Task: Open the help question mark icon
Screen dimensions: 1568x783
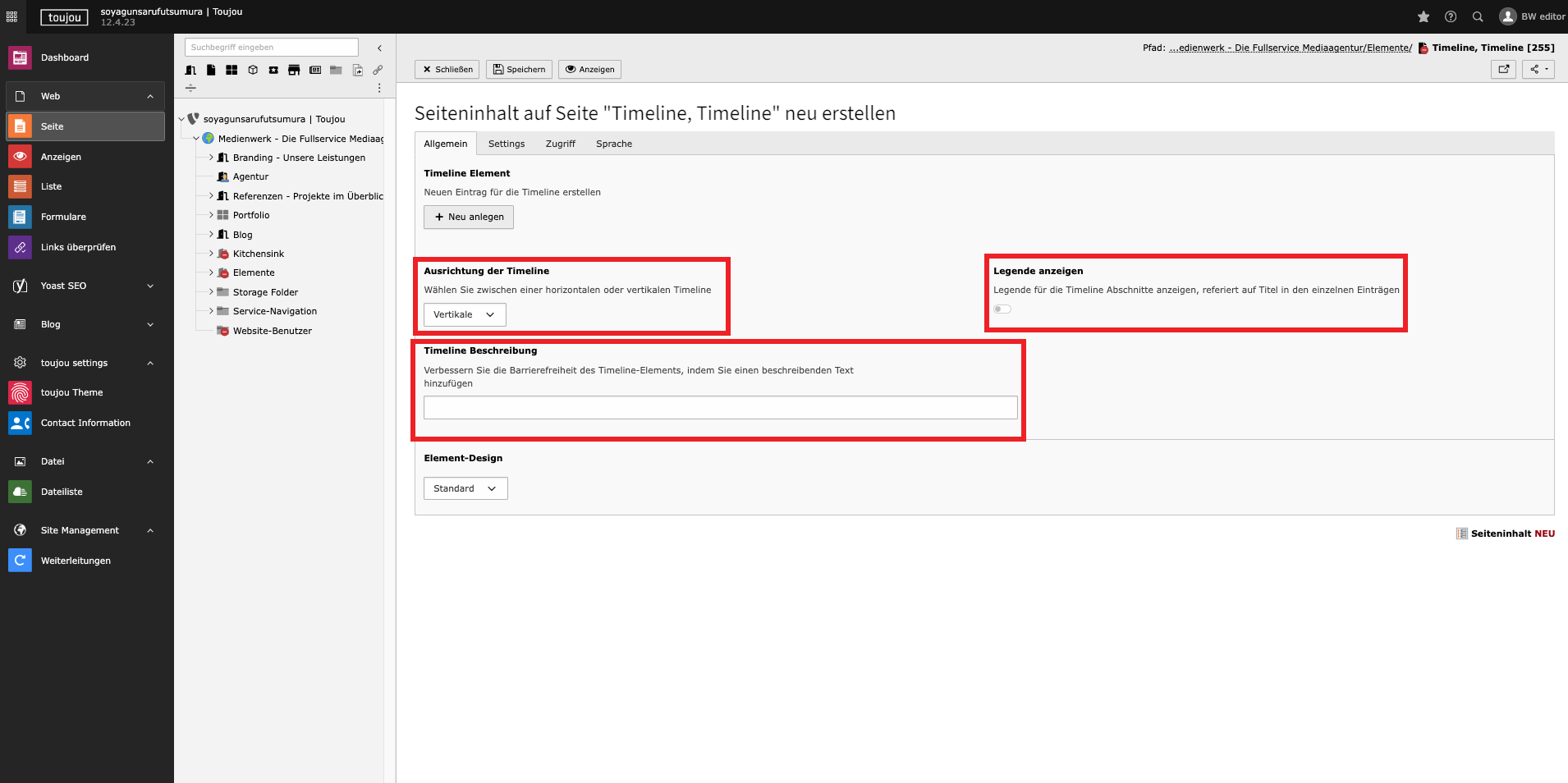Action: [x=1451, y=16]
